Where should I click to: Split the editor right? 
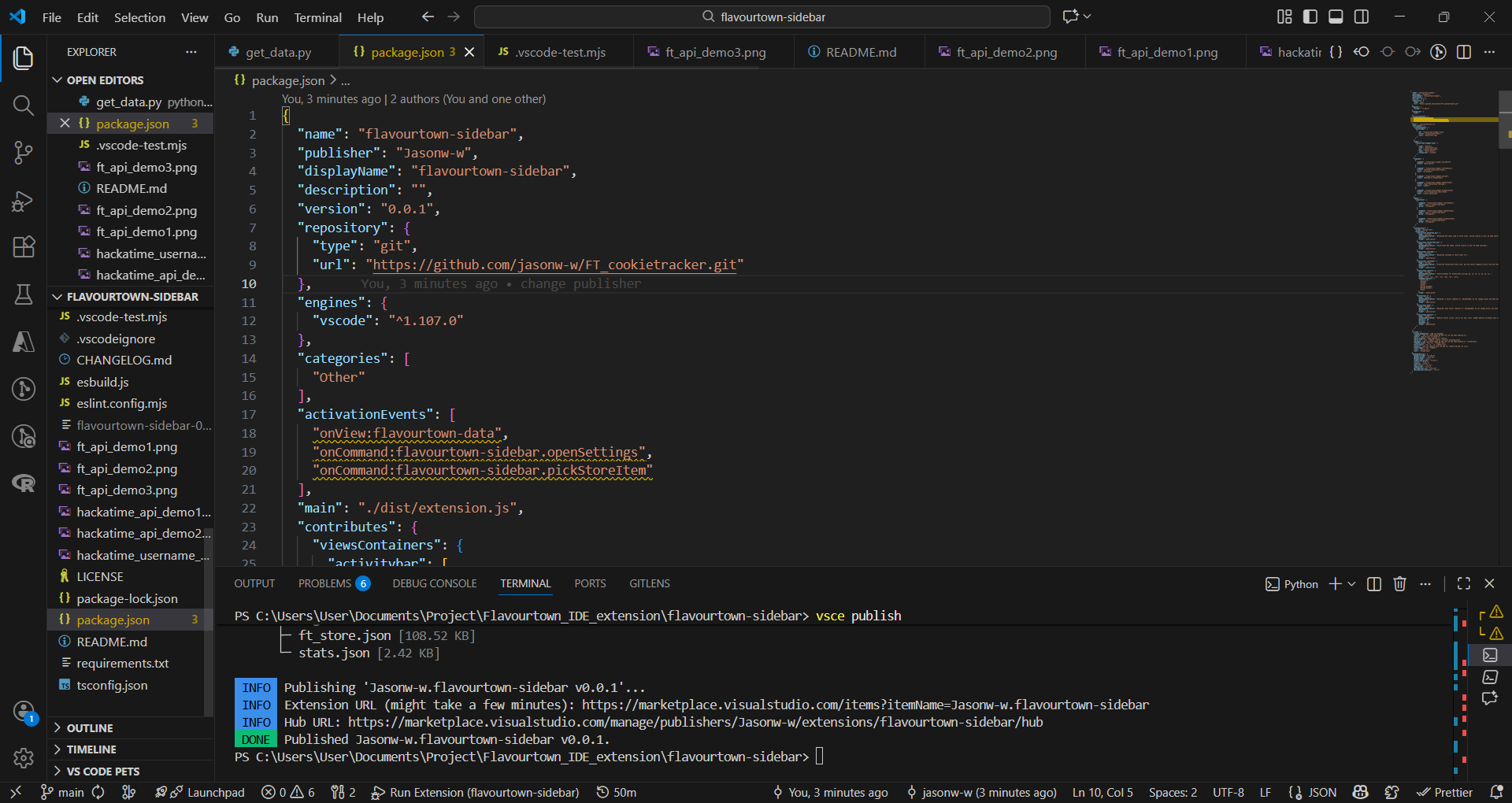pyautogui.click(x=1464, y=52)
